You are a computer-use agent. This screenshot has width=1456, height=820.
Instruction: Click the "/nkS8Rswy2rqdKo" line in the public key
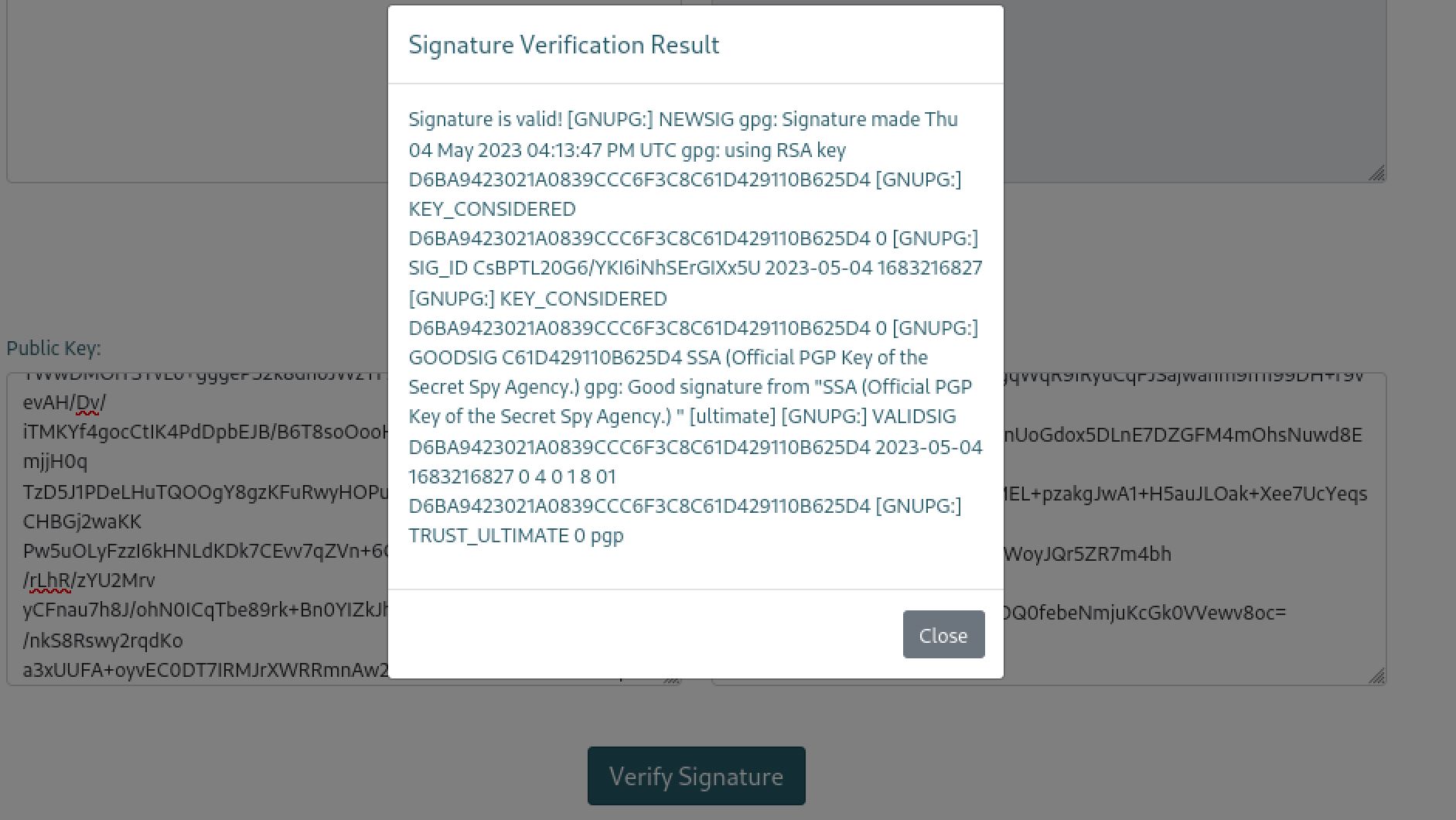click(x=103, y=641)
